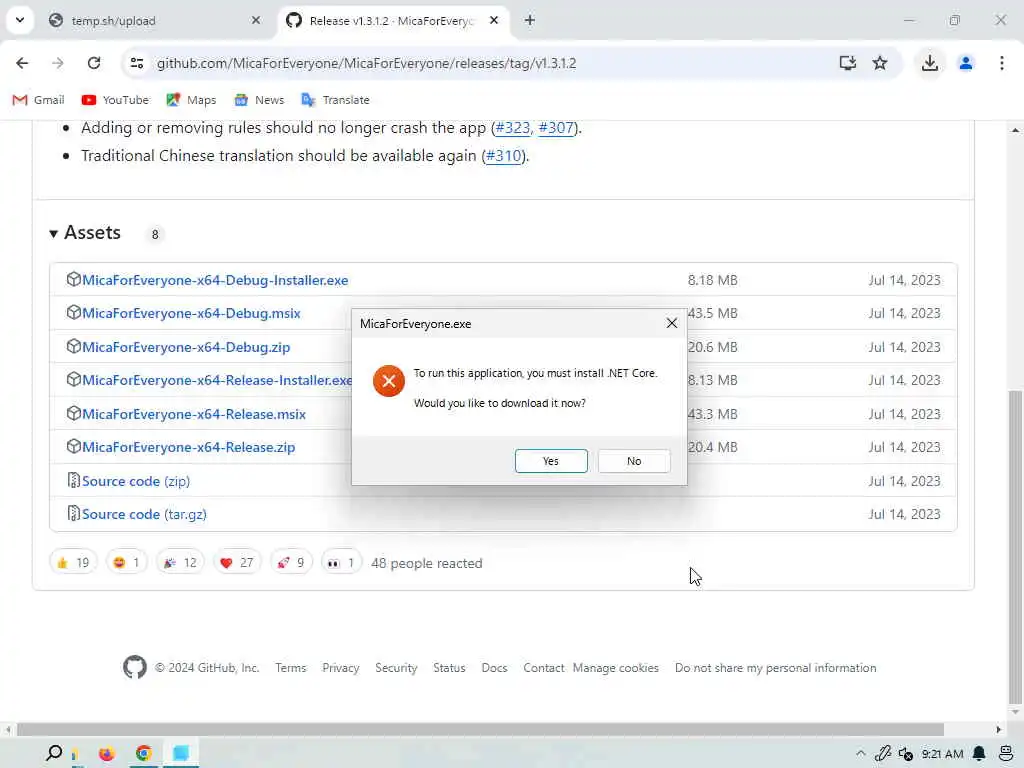Click the red error icon in the dialog
Screen dimensions: 1024x768
(389, 381)
